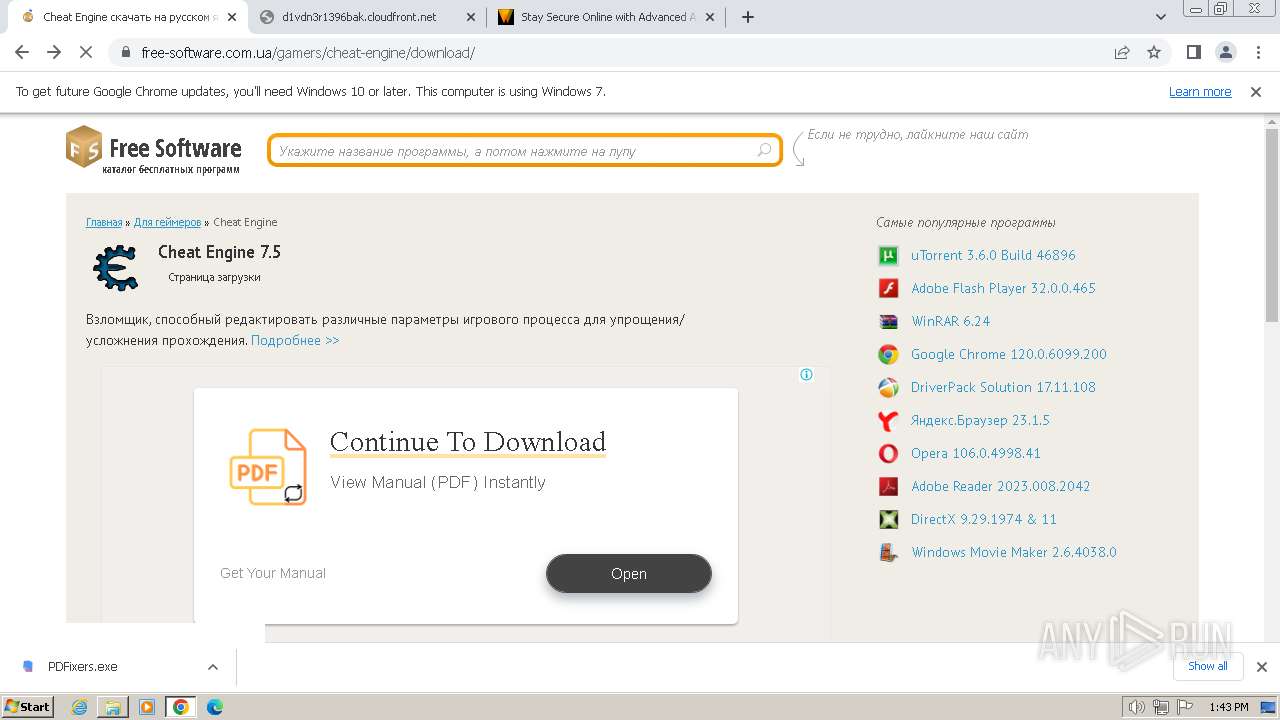Click Learn more link in update bar
1280x720 pixels.
pos(1200,91)
